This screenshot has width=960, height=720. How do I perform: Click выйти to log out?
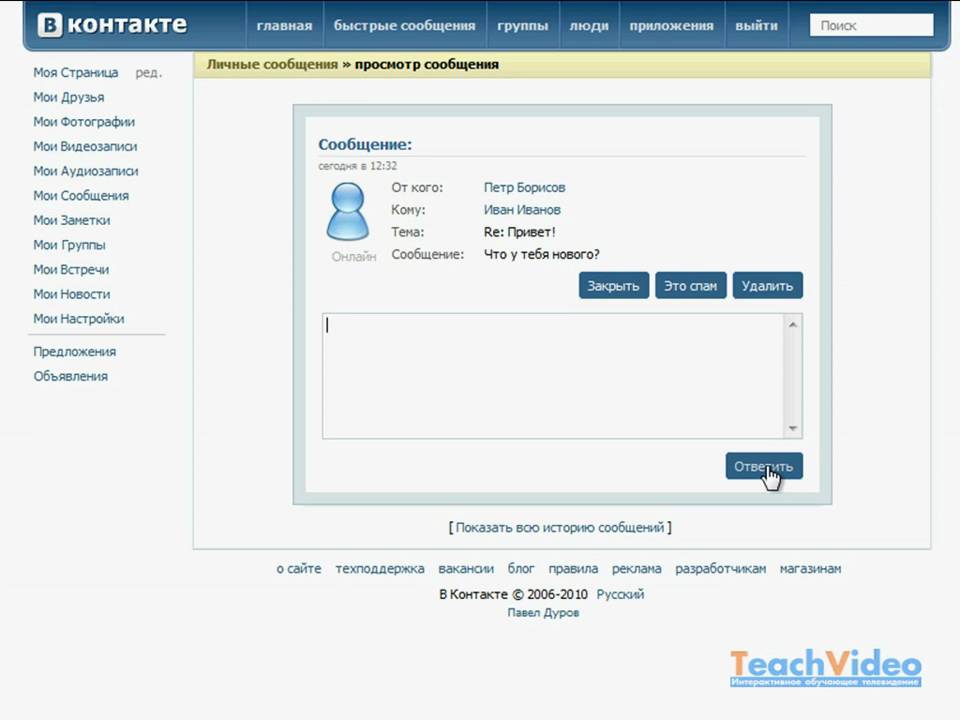pos(756,26)
